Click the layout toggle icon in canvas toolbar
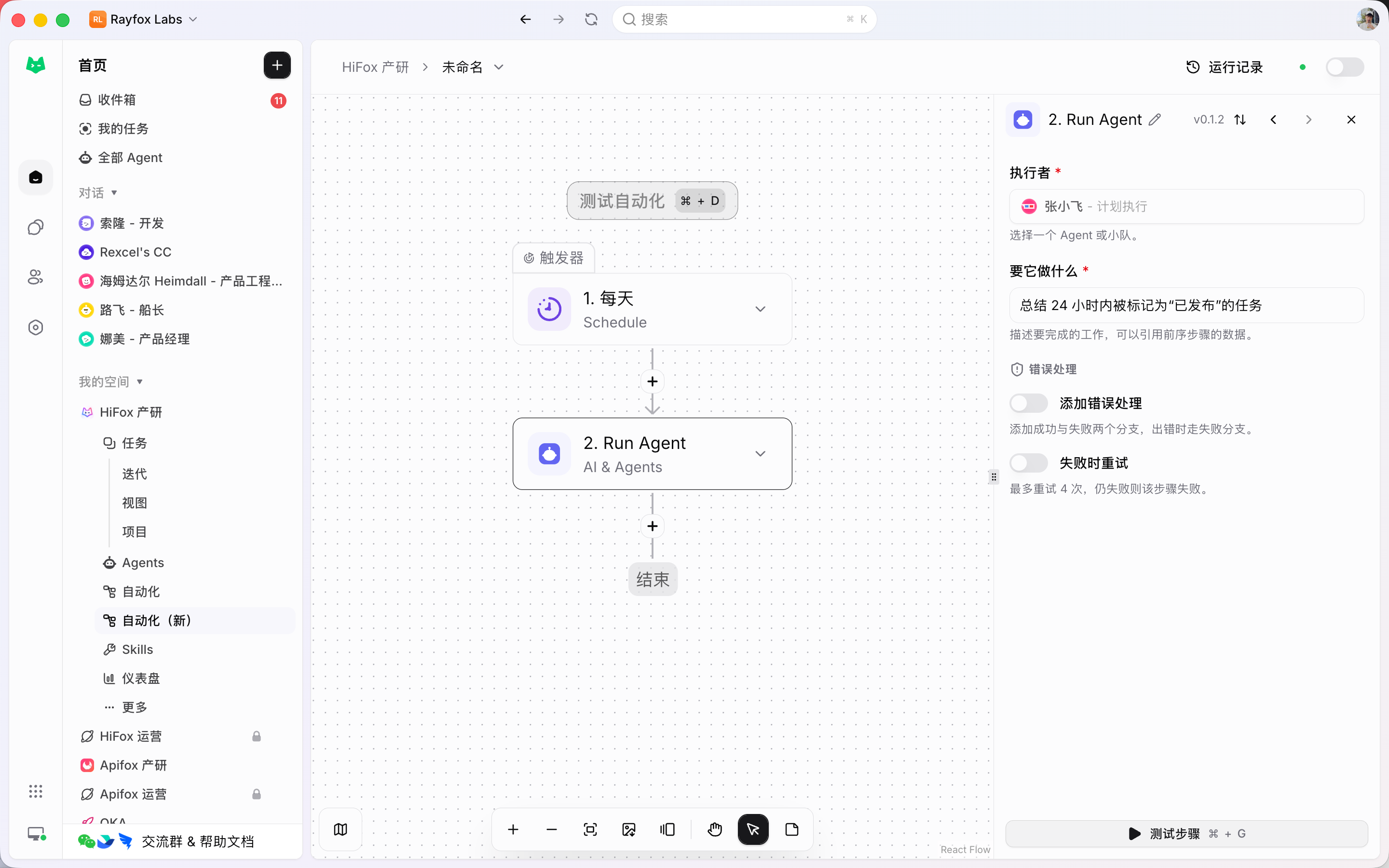 click(x=667, y=829)
